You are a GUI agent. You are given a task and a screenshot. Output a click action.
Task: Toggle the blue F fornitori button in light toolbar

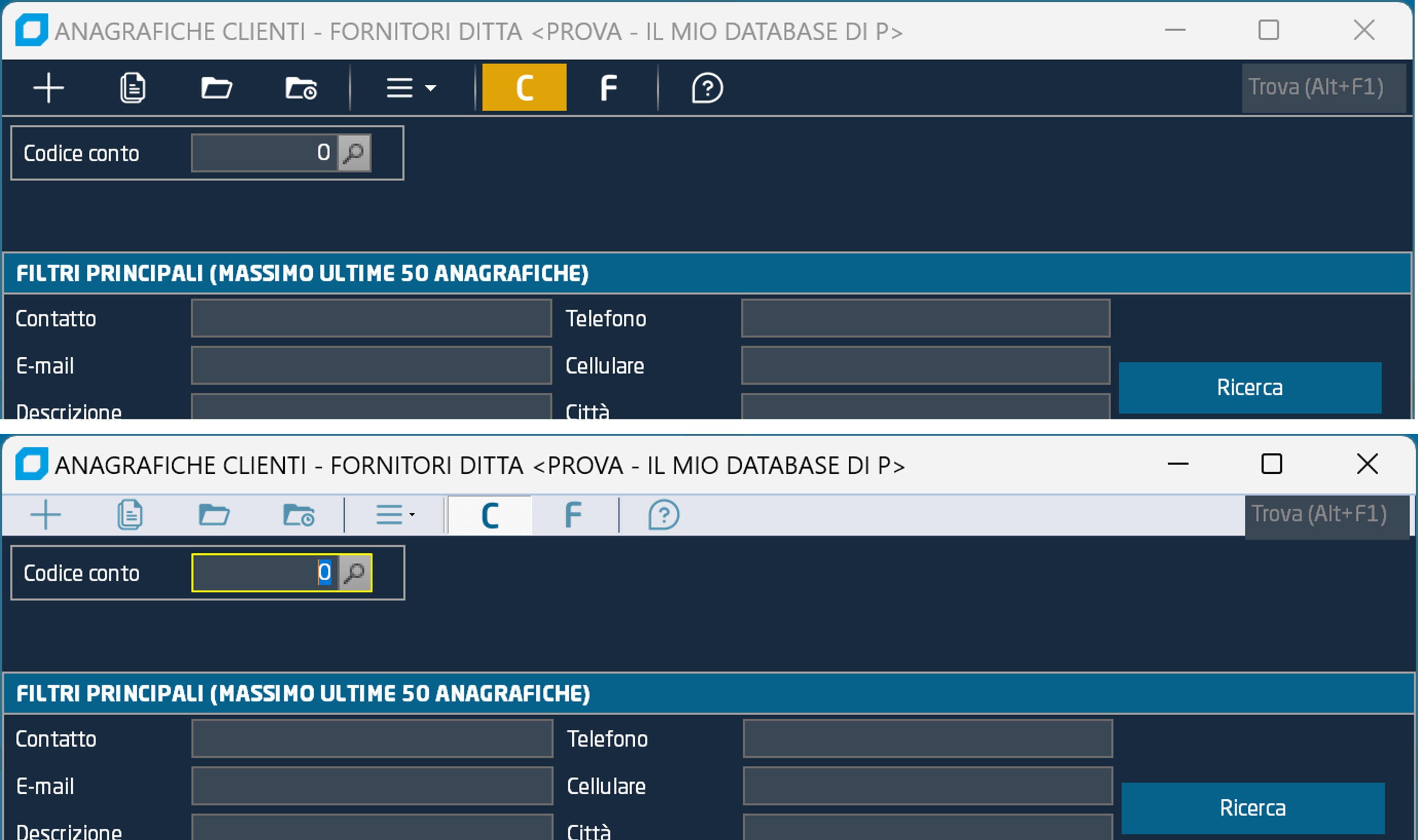pos(573,515)
